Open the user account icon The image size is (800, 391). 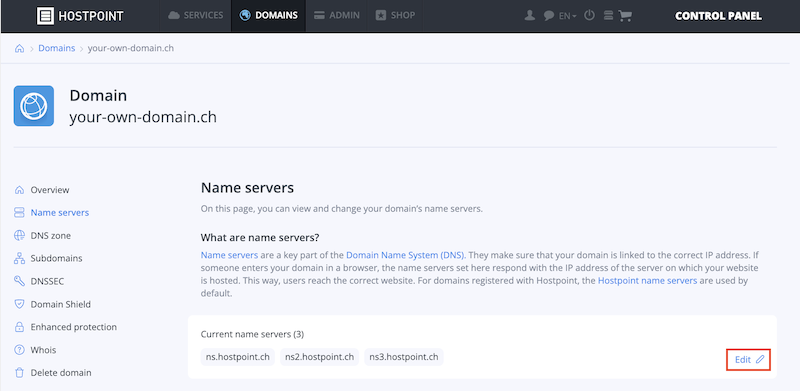pyautogui.click(x=530, y=15)
